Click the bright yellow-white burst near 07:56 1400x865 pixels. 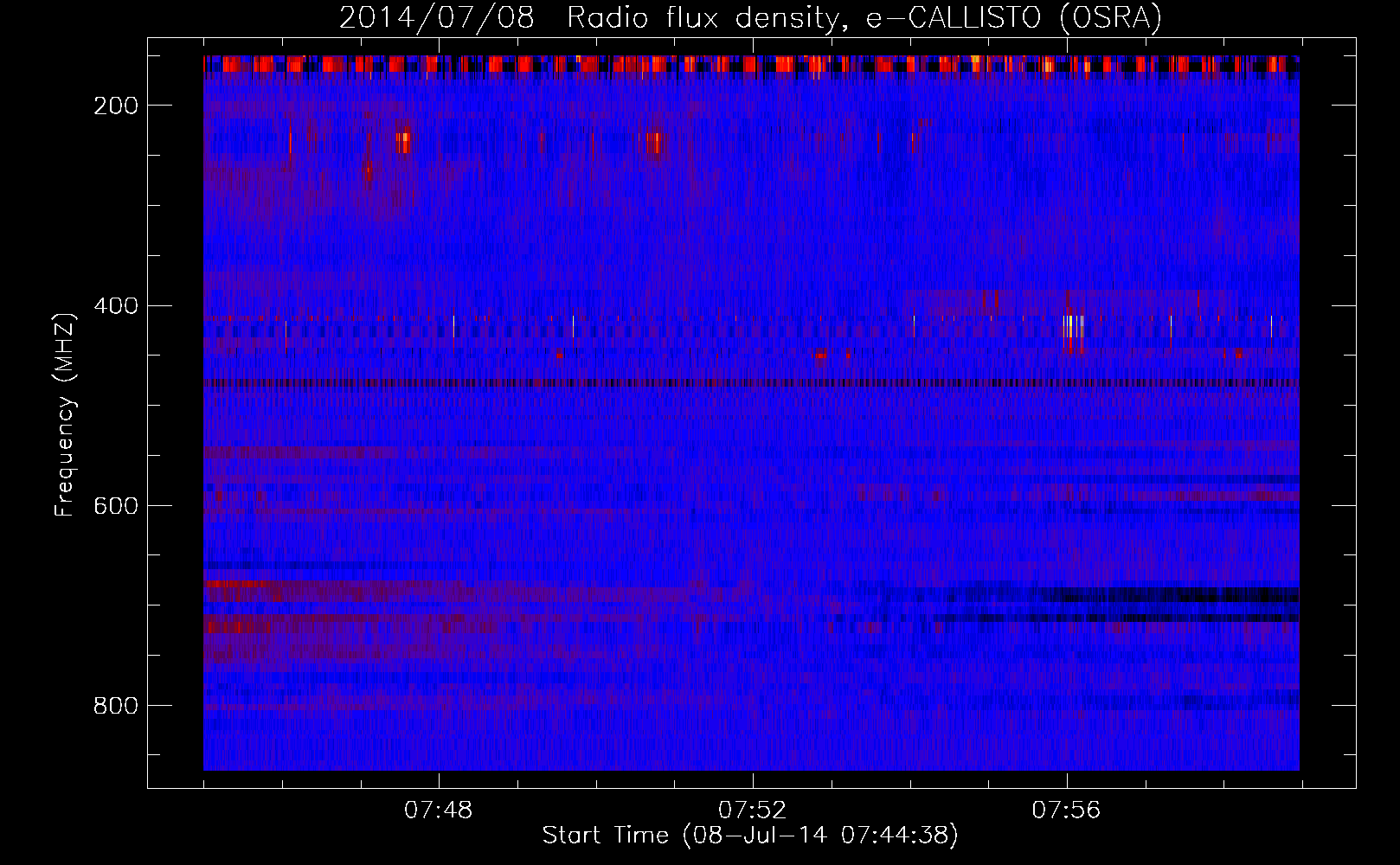click(x=1073, y=332)
